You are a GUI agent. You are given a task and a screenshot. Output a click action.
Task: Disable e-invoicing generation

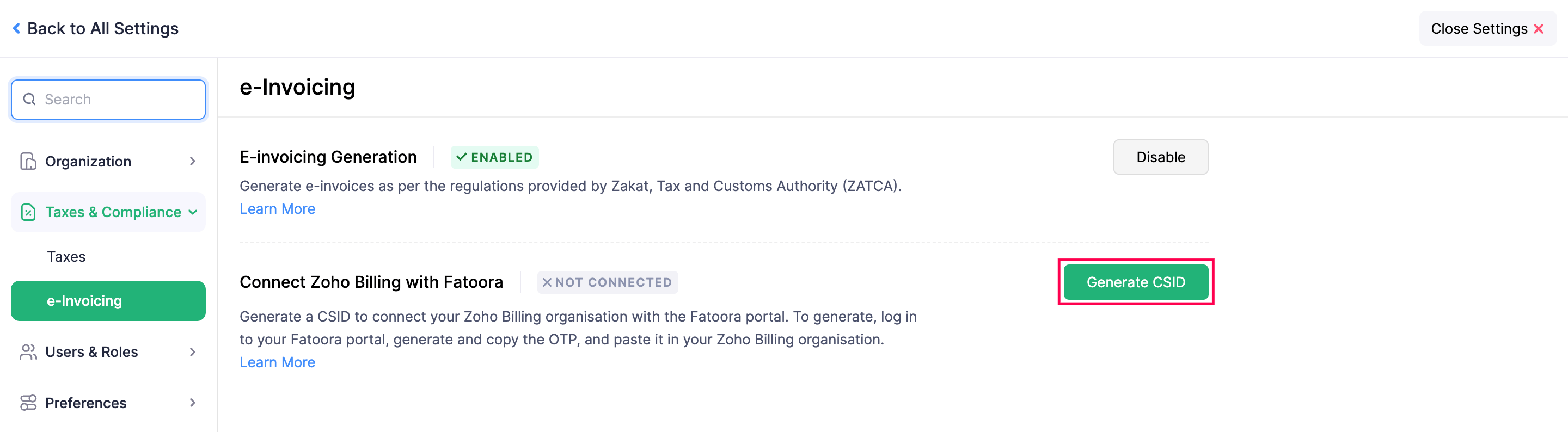[x=1160, y=157]
